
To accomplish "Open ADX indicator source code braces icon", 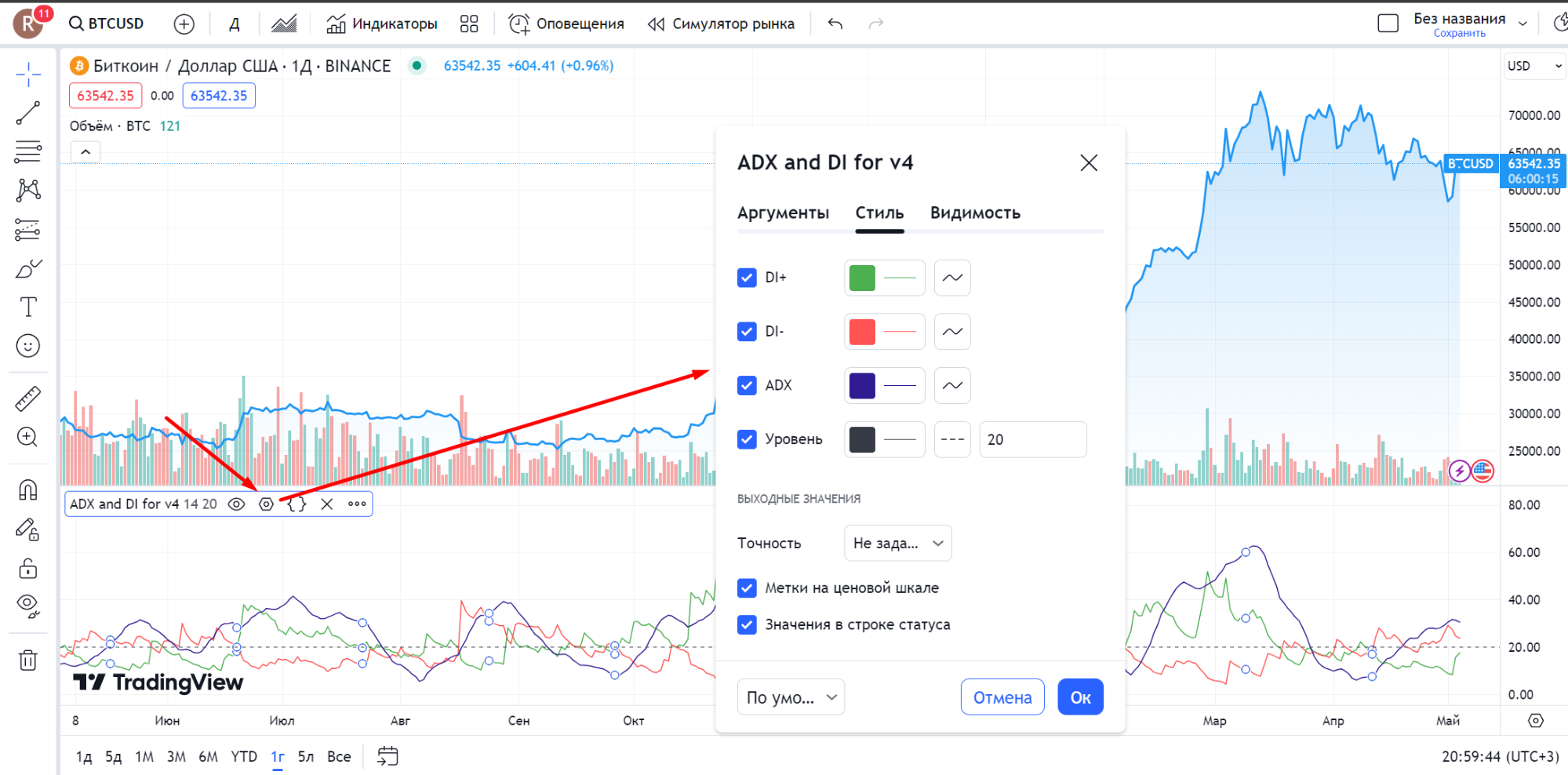I will (297, 504).
